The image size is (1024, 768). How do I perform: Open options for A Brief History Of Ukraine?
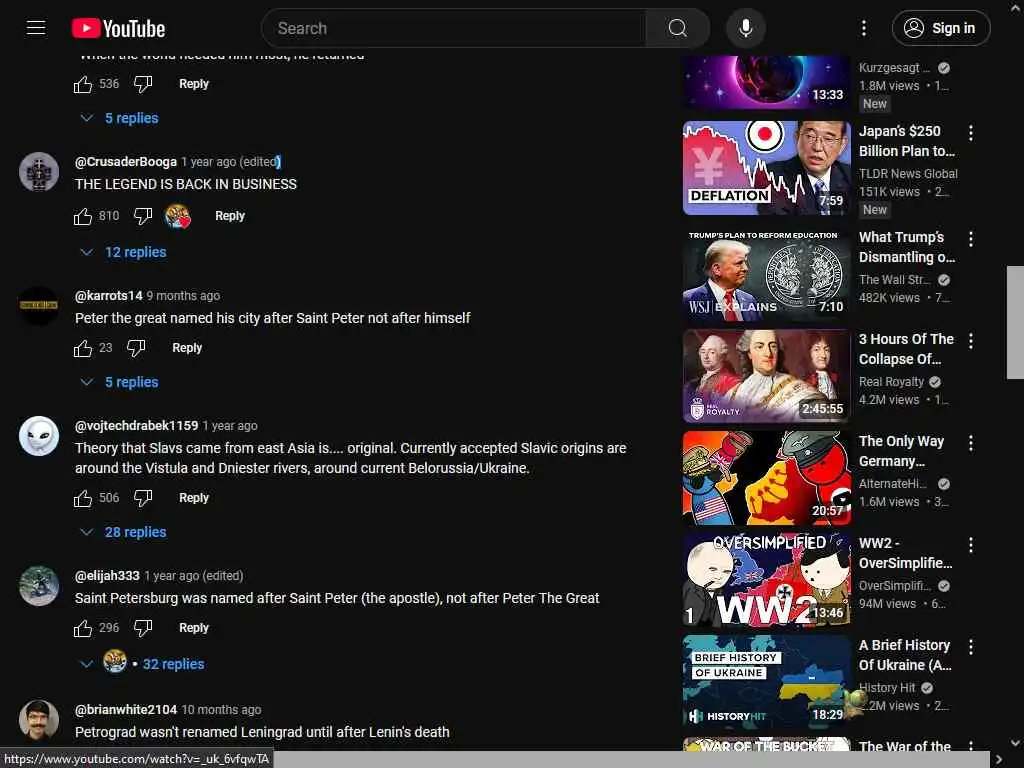(x=971, y=647)
